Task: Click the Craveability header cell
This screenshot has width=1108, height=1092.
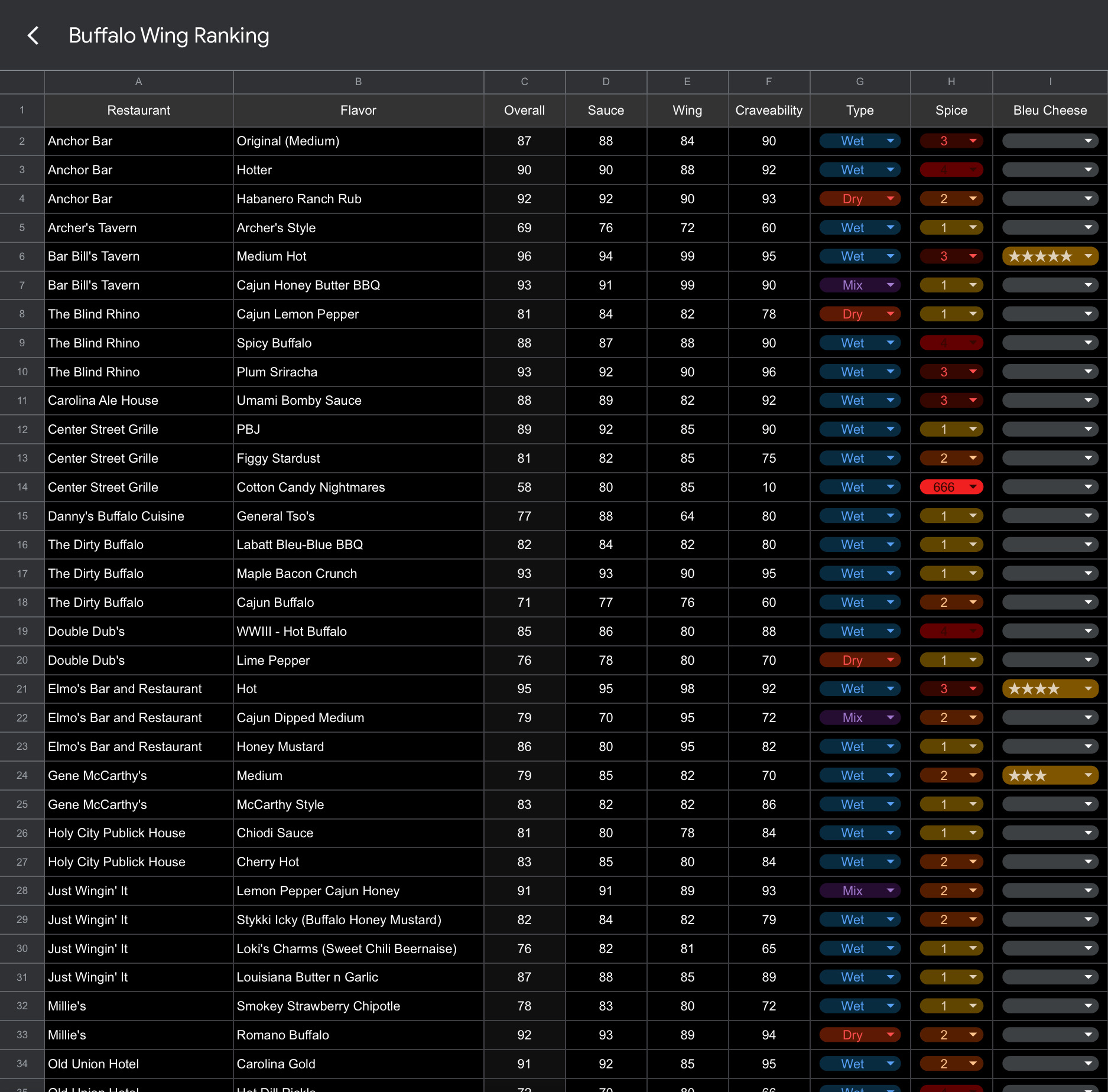Action: click(x=768, y=110)
